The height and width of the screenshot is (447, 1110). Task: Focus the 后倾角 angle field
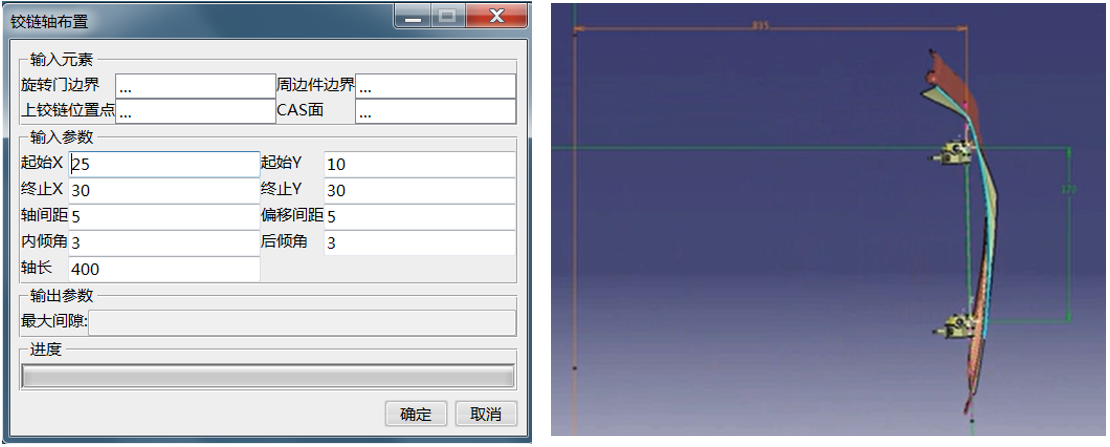[419, 242]
